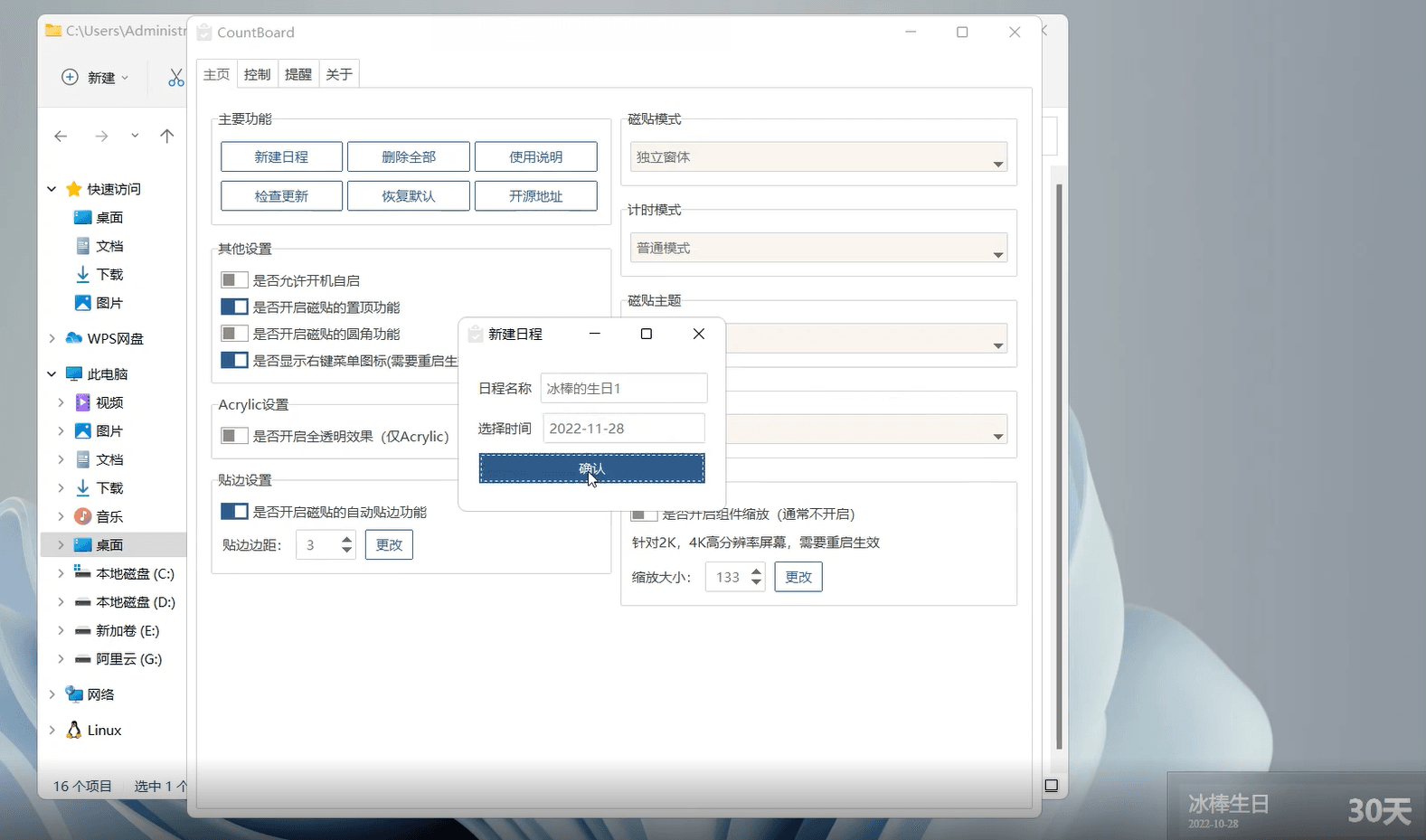1426x840 pixels.
Task: Select 本地磁盘 (C:) drive icon
Action: (82, 573)
